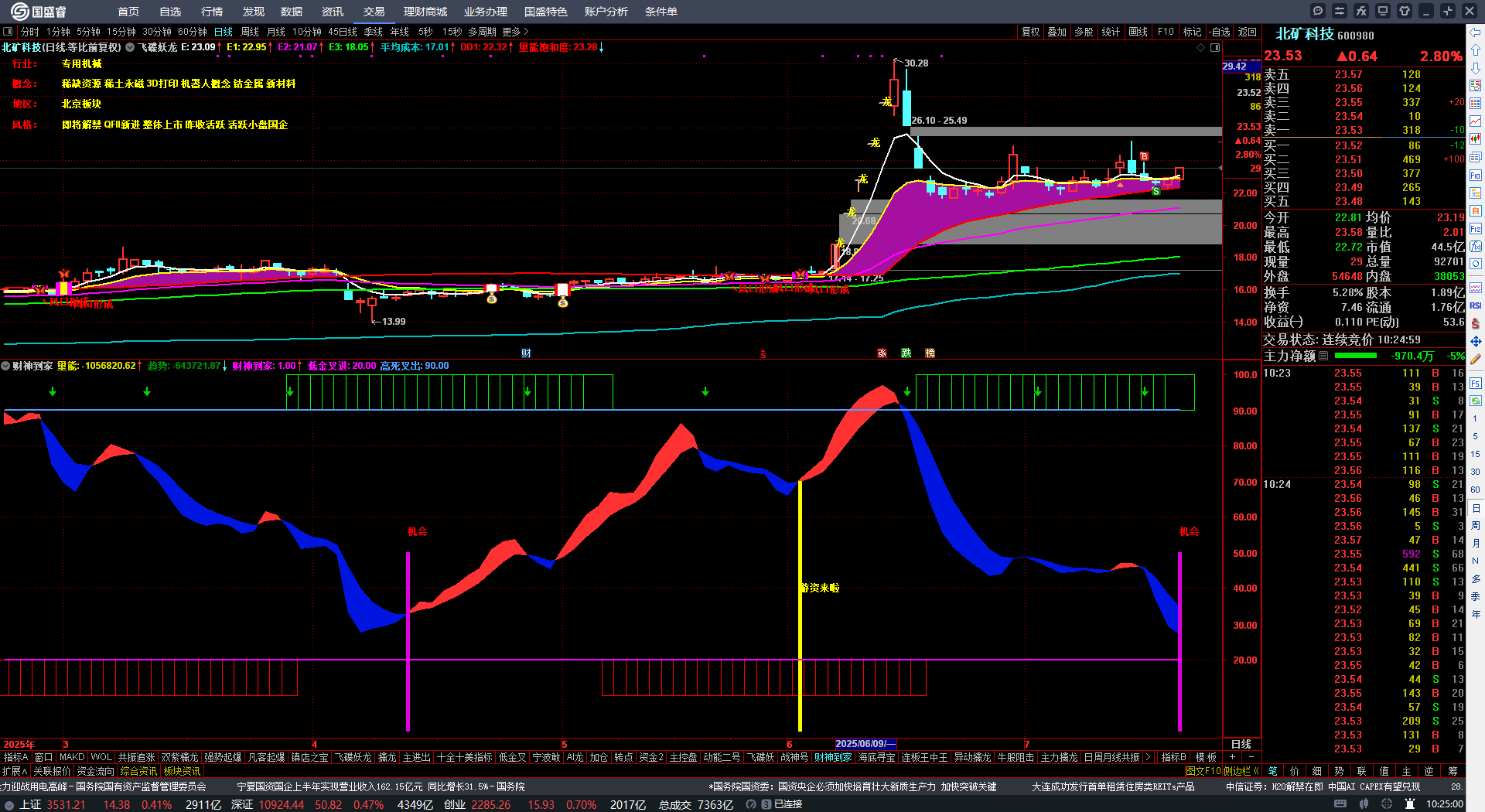Click the Guoshengrui logo at top left
This screenshot has width=1485, height=812.
point(39,11)
